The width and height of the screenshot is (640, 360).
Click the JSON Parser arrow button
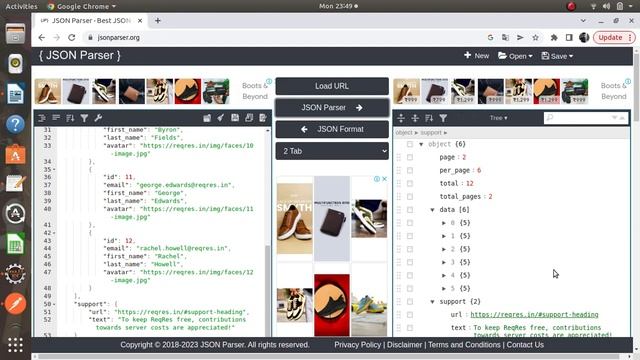tap(332, 108)
